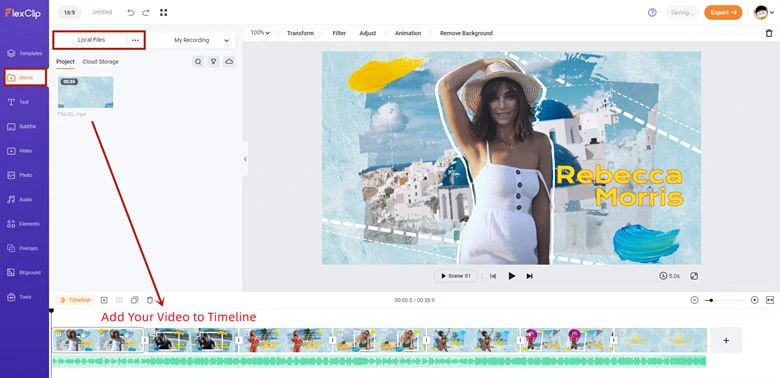
Task: Split scene using the timeline split icon
Action: (x=119, y=300)
